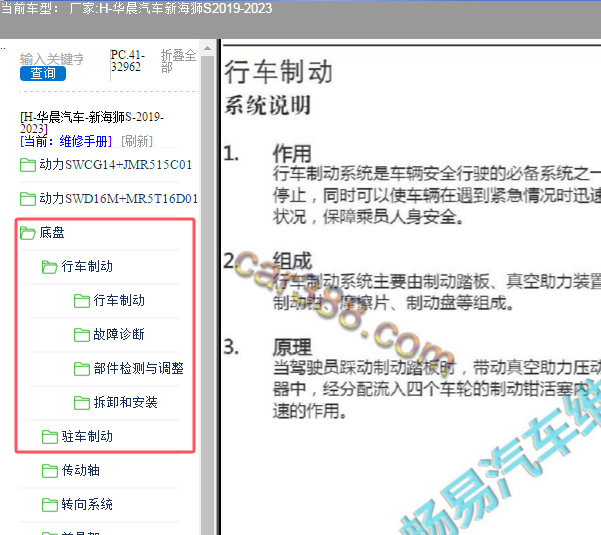The image size is (601, 535).
Task: Select 动力SWD16M+MR5T16D01 tree entry text
Action: pos(118,199)
